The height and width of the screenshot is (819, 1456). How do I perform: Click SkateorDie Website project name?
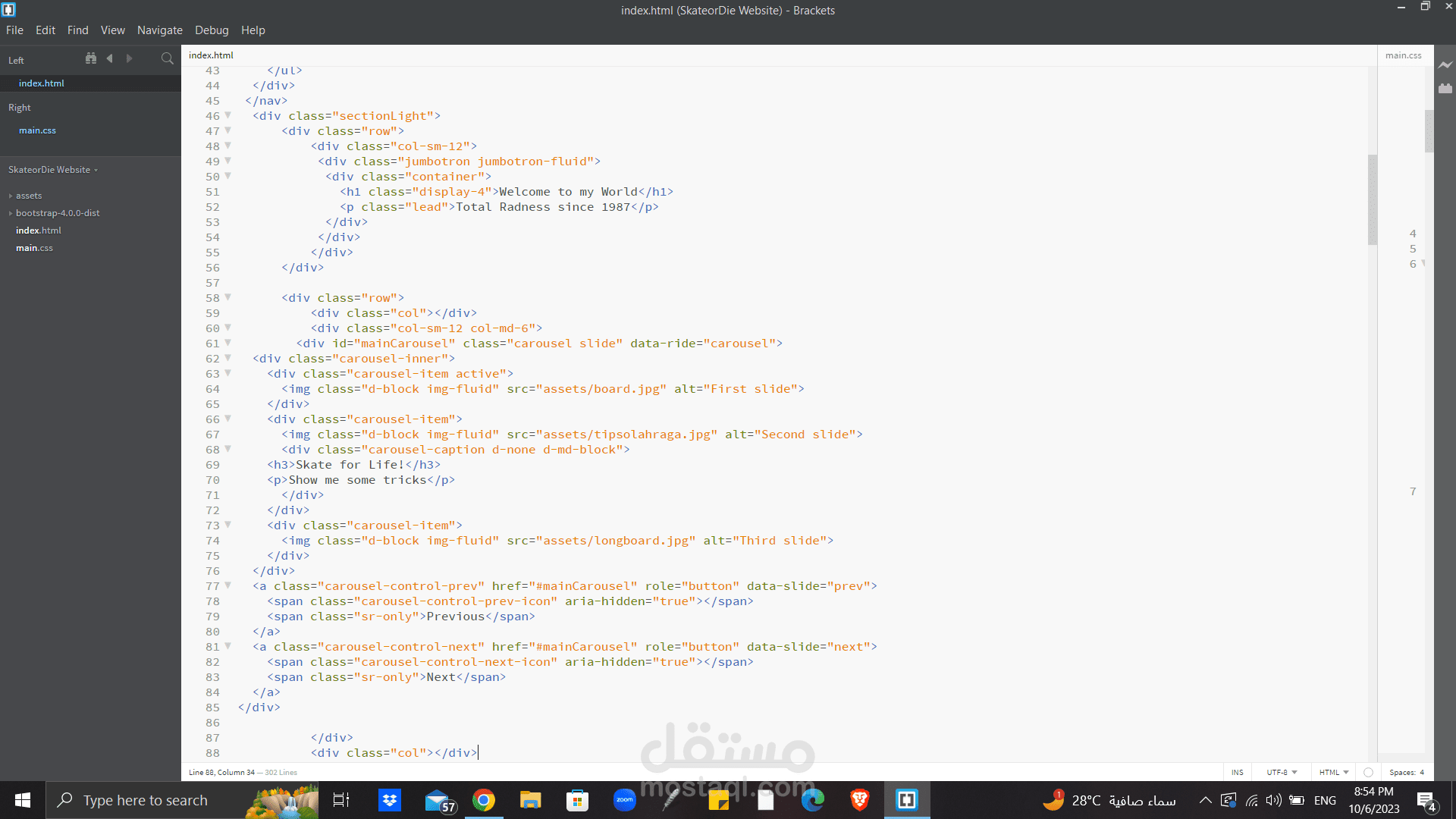(x=49, y=170)
